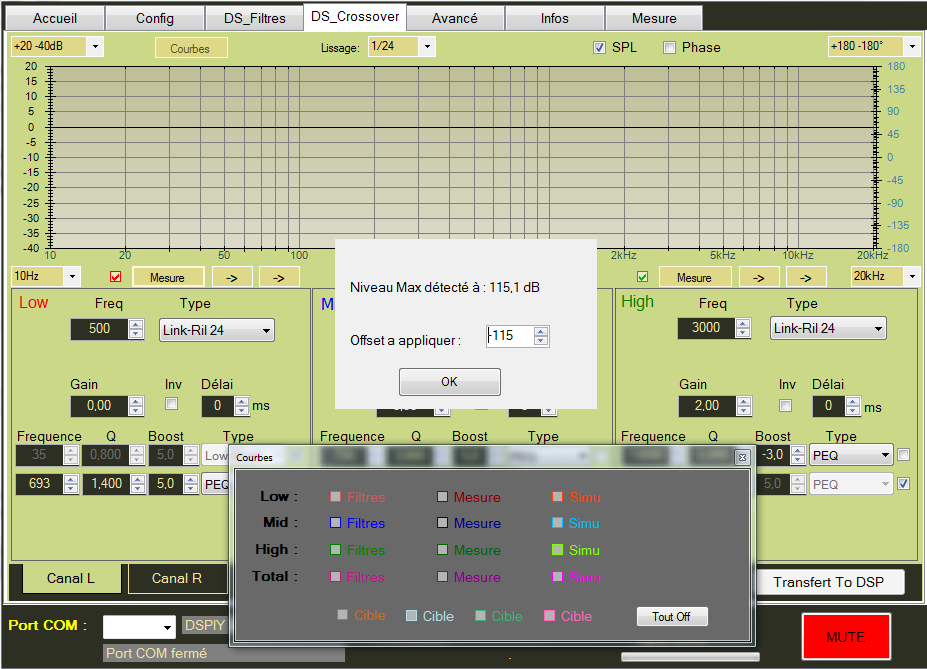Toggle the Inv checkbox in High section
This screenshot has height=669, width=927.
click(x=785, y=405)
